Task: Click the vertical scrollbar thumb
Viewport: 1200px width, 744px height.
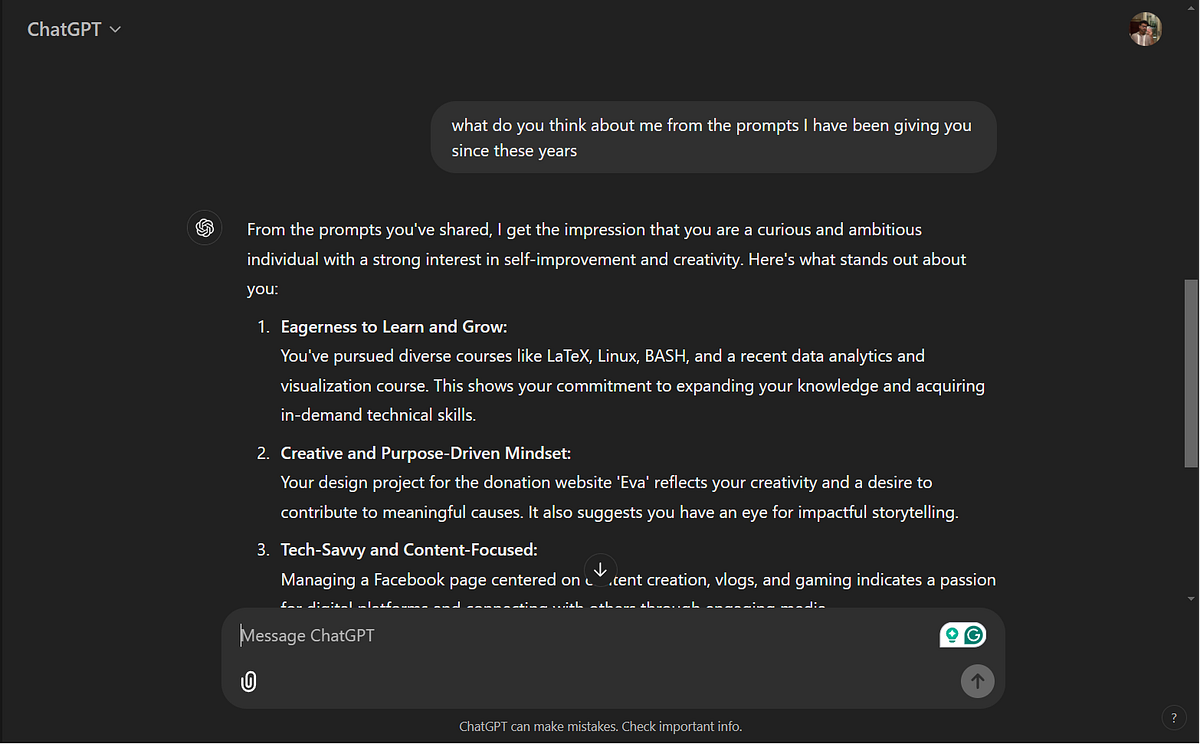Action: pos(1190,373)
